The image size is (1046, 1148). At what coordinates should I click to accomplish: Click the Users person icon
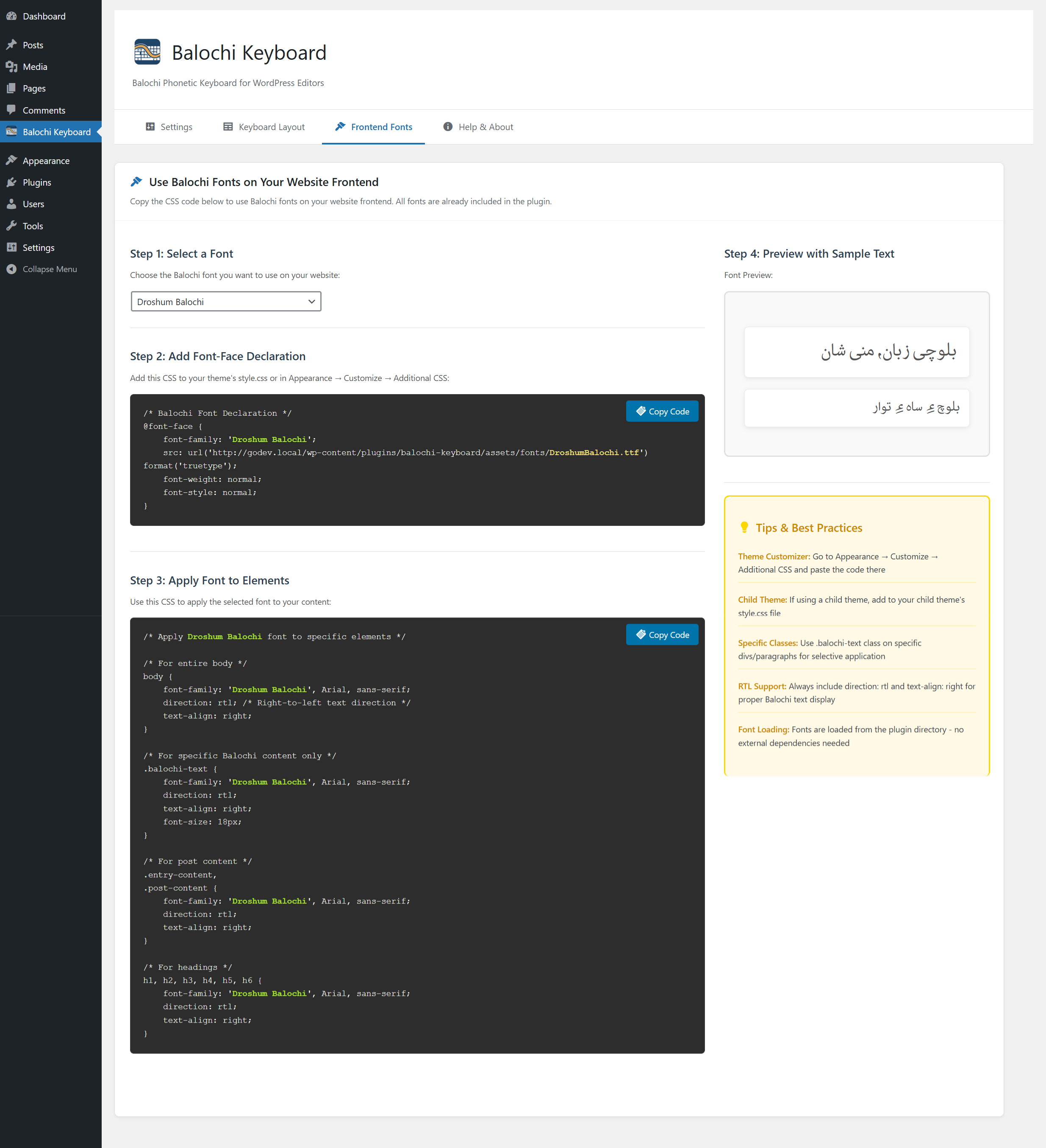tap(11, 204)
